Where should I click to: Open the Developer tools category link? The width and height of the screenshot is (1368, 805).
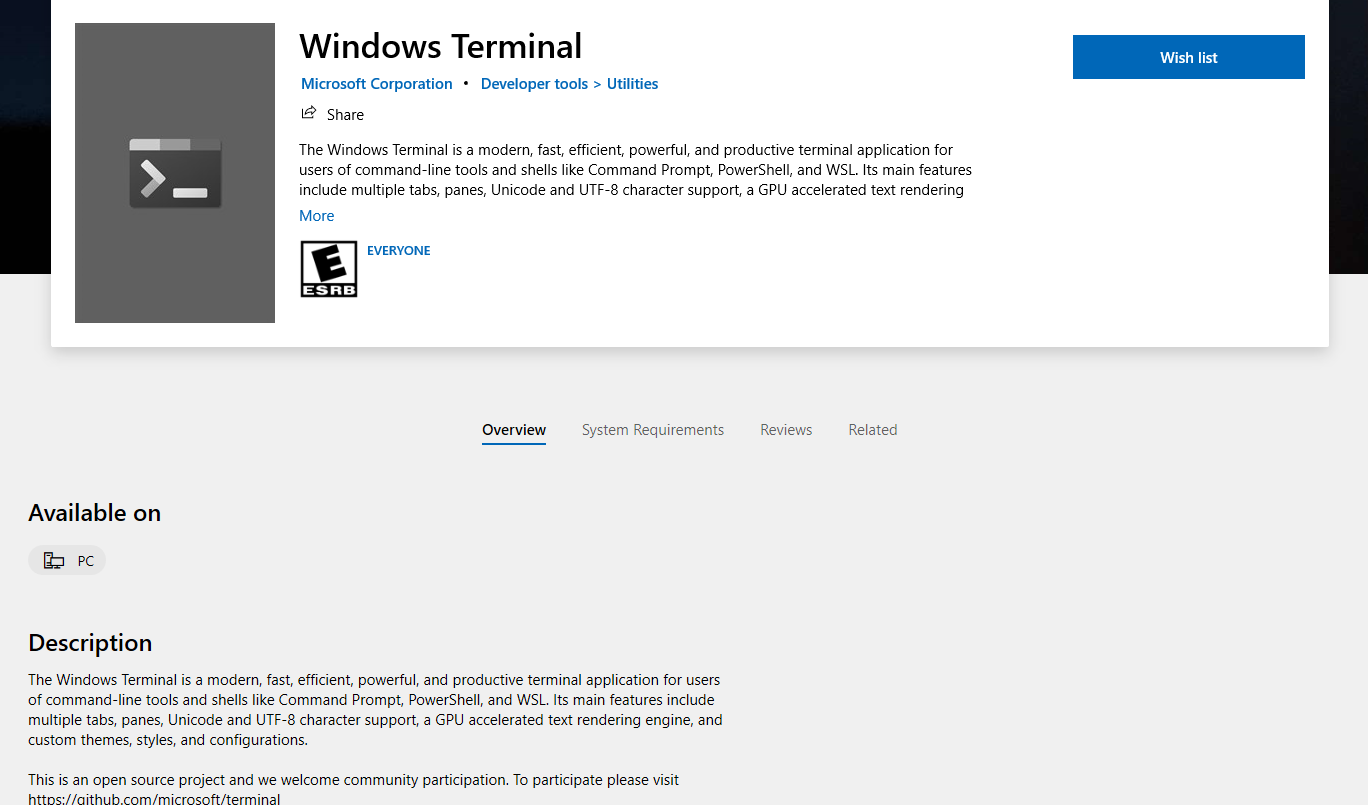point(534,84)
